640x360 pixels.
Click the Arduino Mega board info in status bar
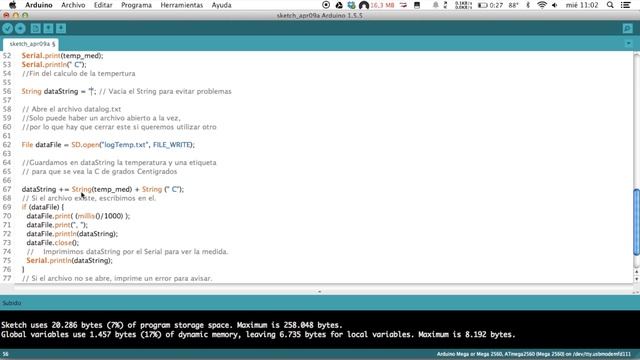pyautogui.click(x=533, y=354)
